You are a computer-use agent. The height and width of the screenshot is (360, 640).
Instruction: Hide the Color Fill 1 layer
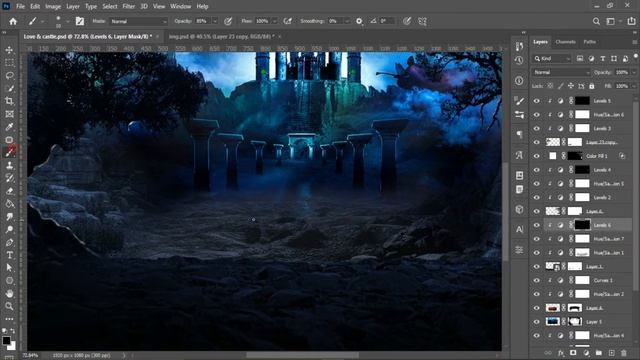pyautogui.click(x=537, y=156)
